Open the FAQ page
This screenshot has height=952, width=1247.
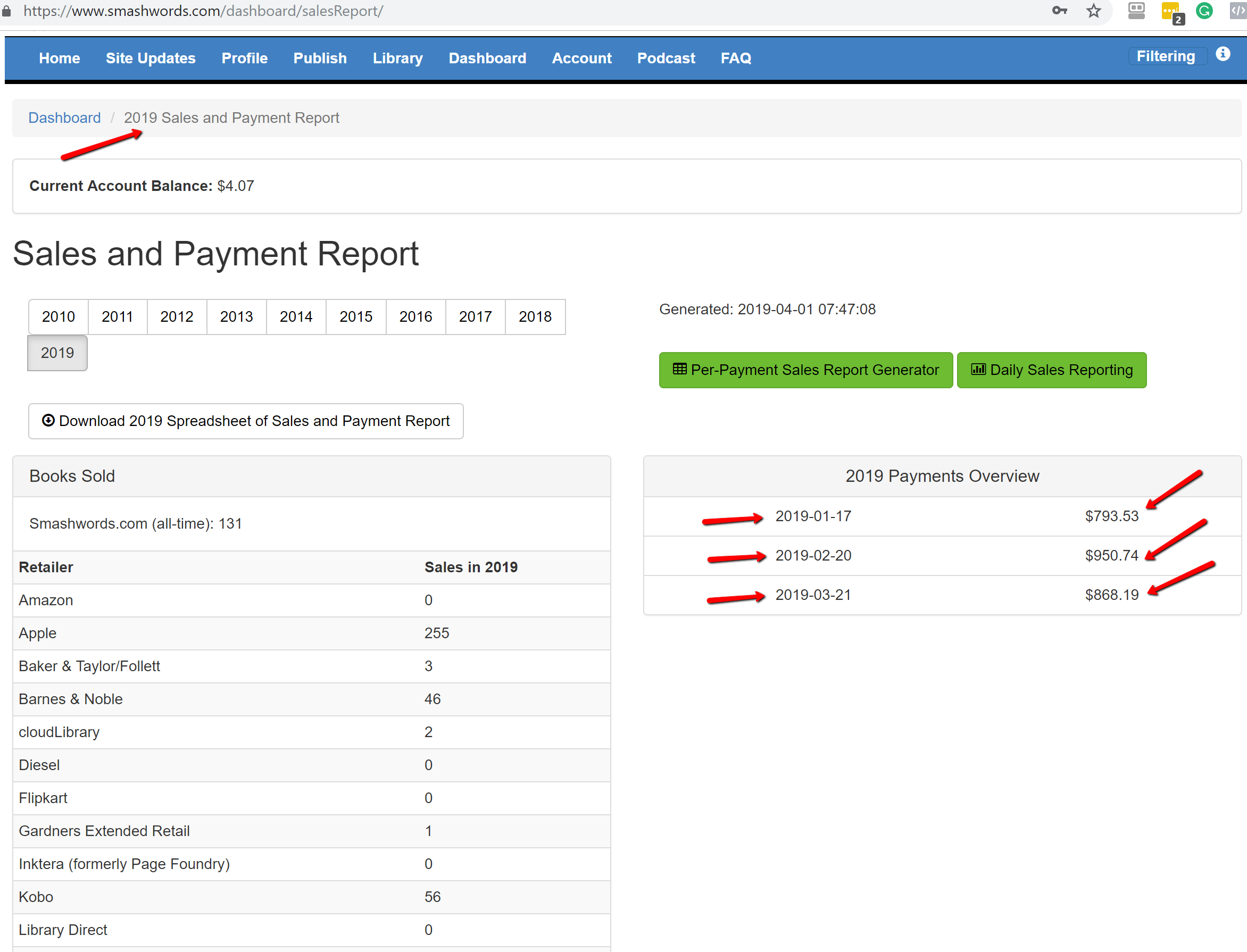click(x=736, y=58)
